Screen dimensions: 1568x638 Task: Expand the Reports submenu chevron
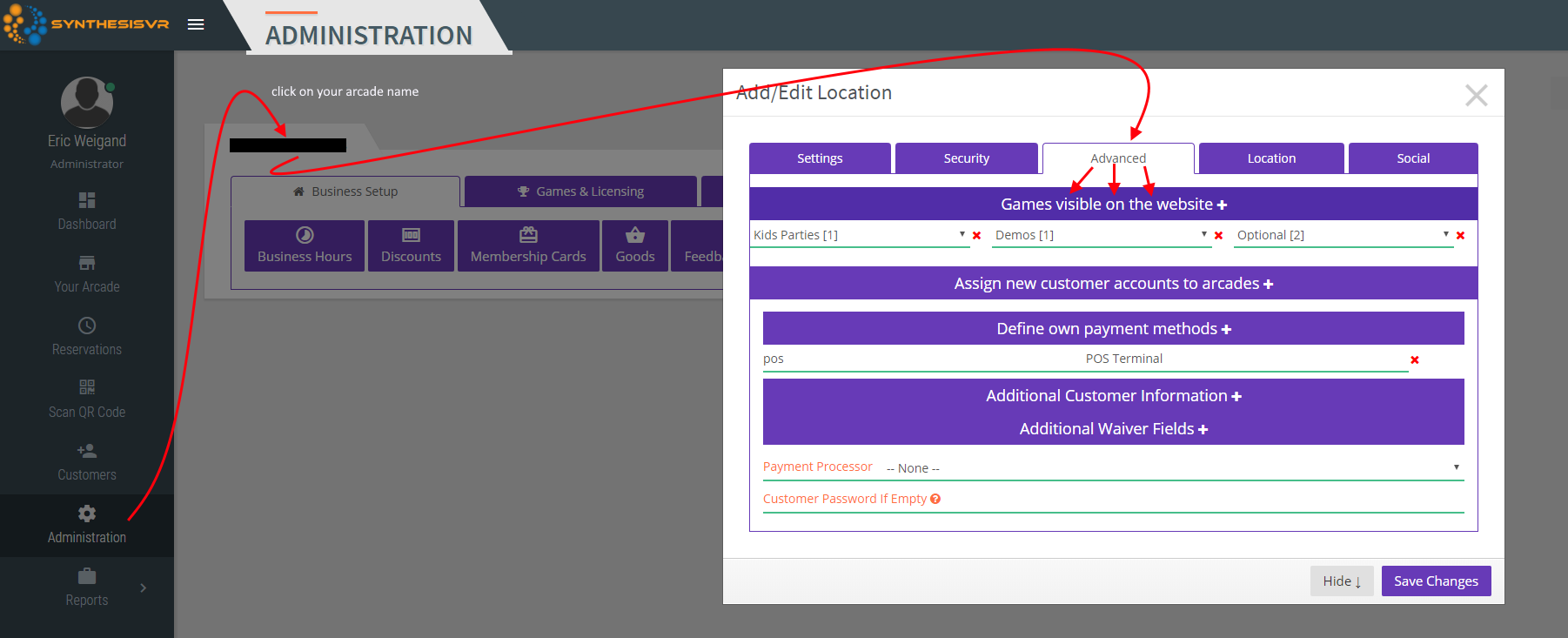pos(143,588)
